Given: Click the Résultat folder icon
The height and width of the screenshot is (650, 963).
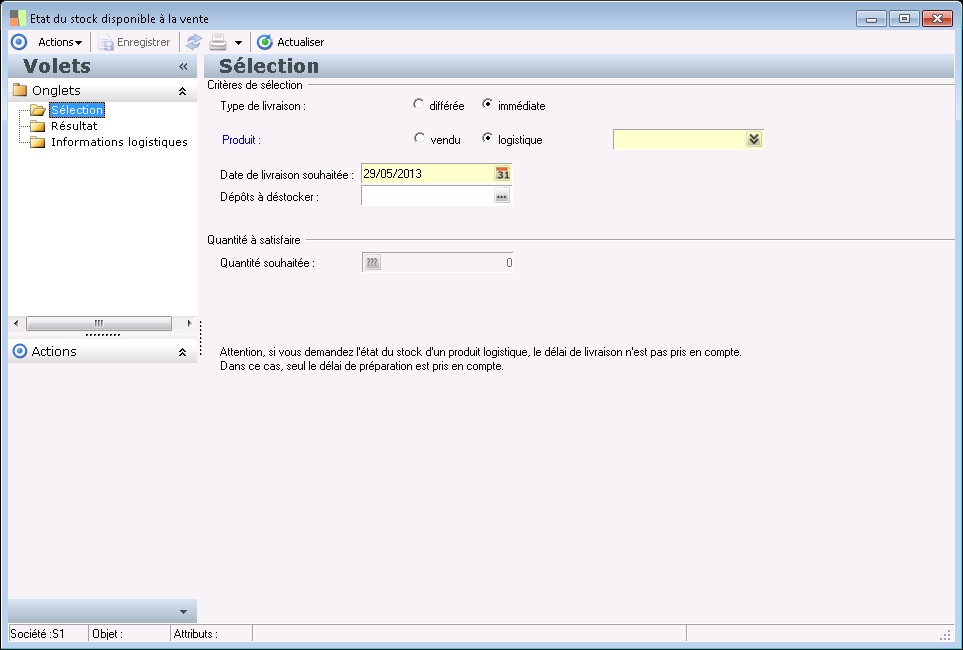Looking at the screenshot, I should point(38,126).
